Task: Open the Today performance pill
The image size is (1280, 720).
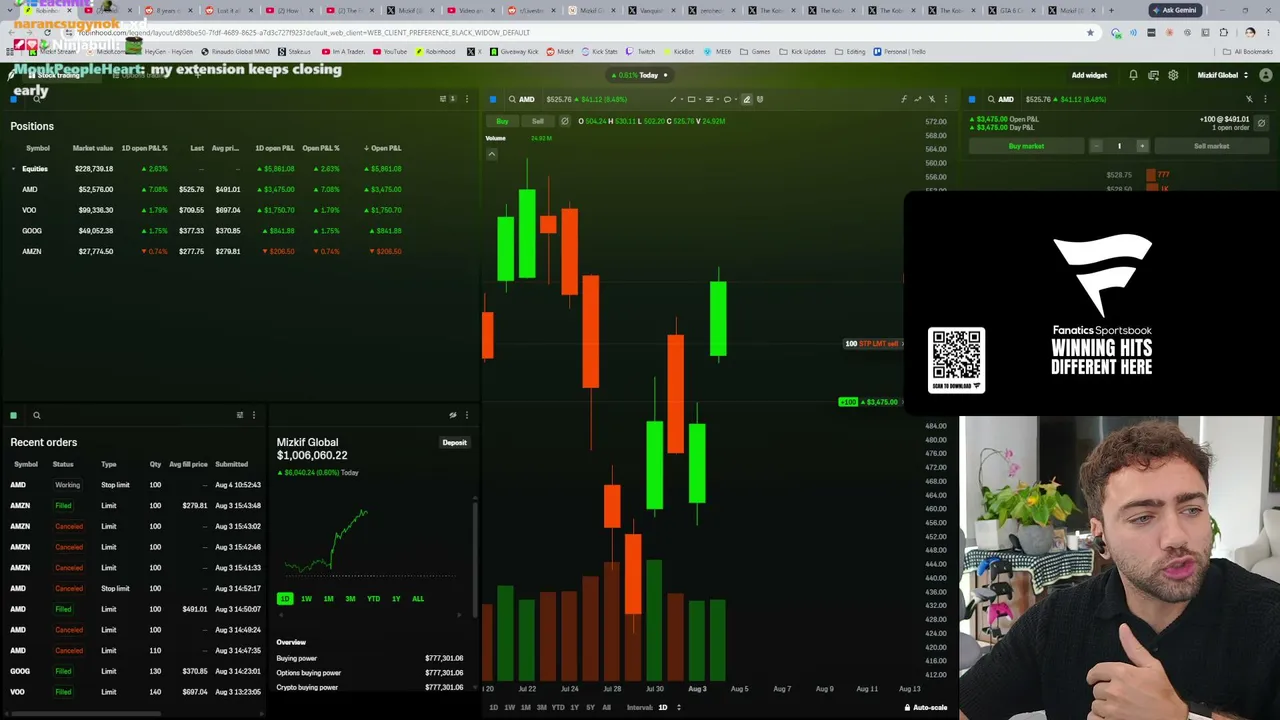Action: (641, 75)
